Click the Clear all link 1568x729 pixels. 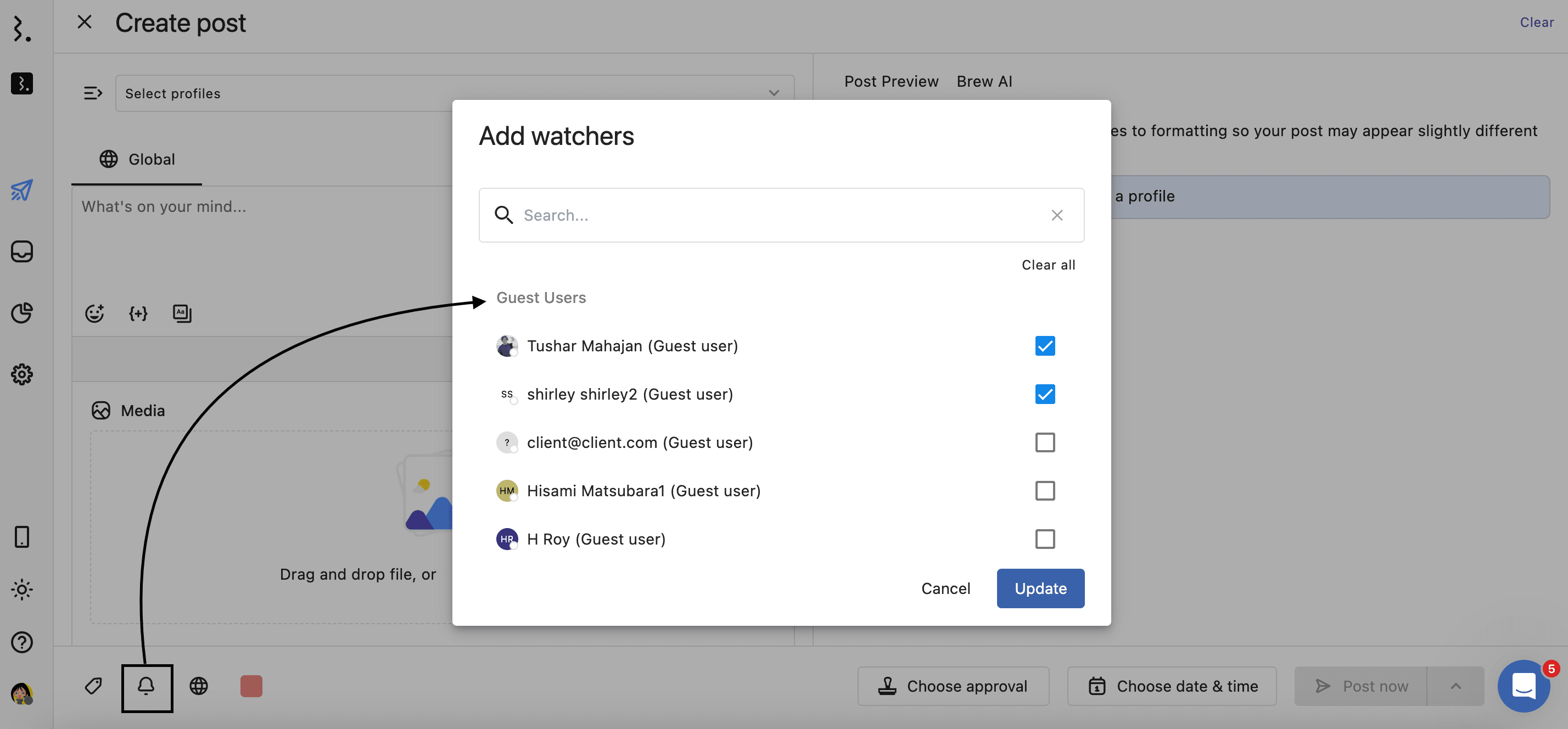[1048, 265]
